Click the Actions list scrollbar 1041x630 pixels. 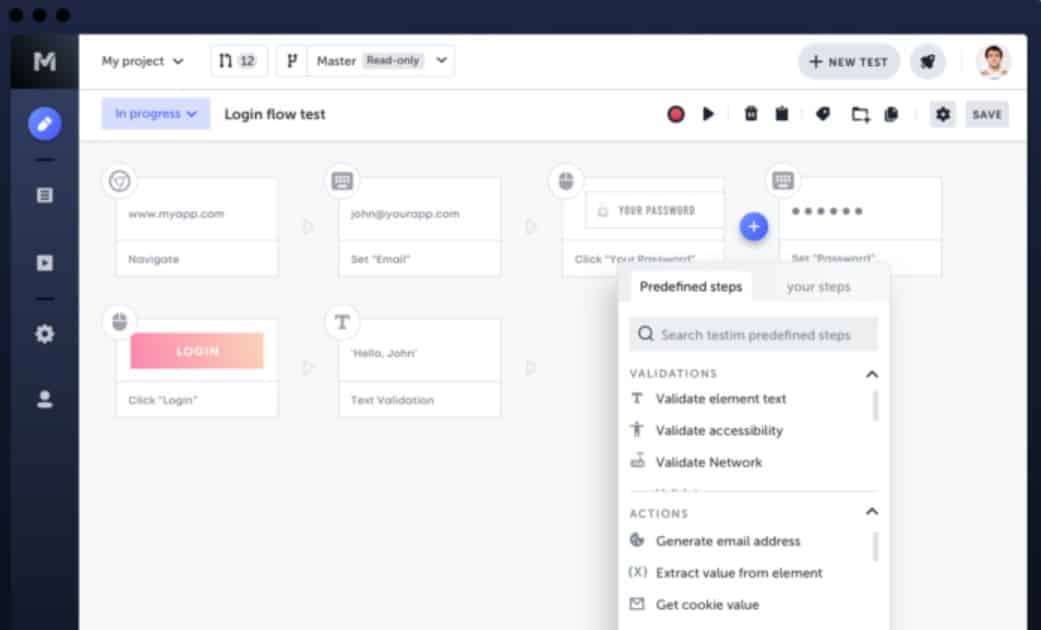tap(876, 546)
